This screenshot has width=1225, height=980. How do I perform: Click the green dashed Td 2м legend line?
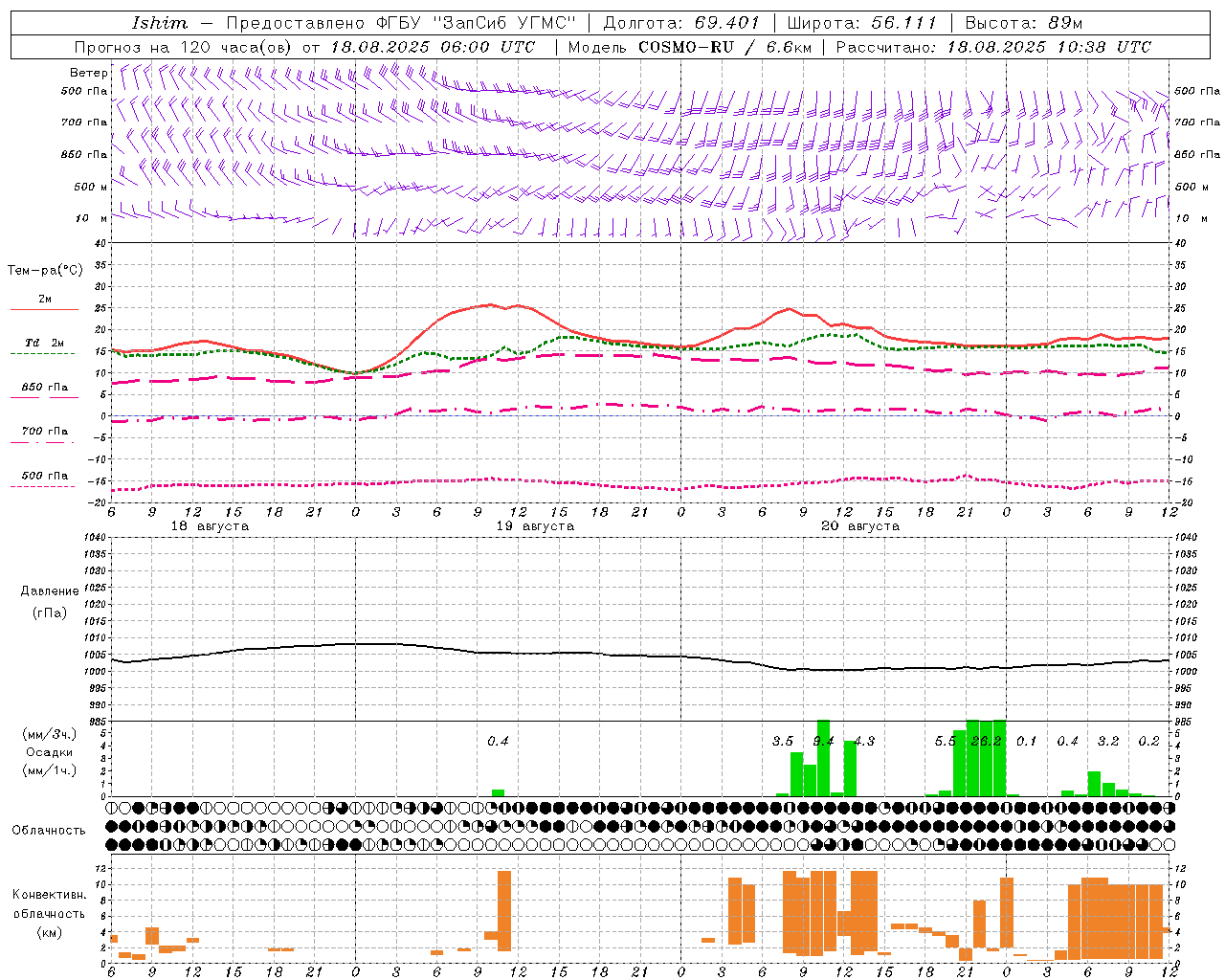click(x=44, y=353)
